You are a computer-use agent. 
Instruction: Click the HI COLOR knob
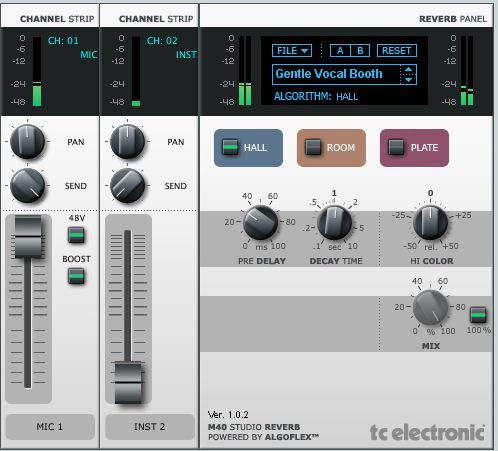click(x=430, y=222)
